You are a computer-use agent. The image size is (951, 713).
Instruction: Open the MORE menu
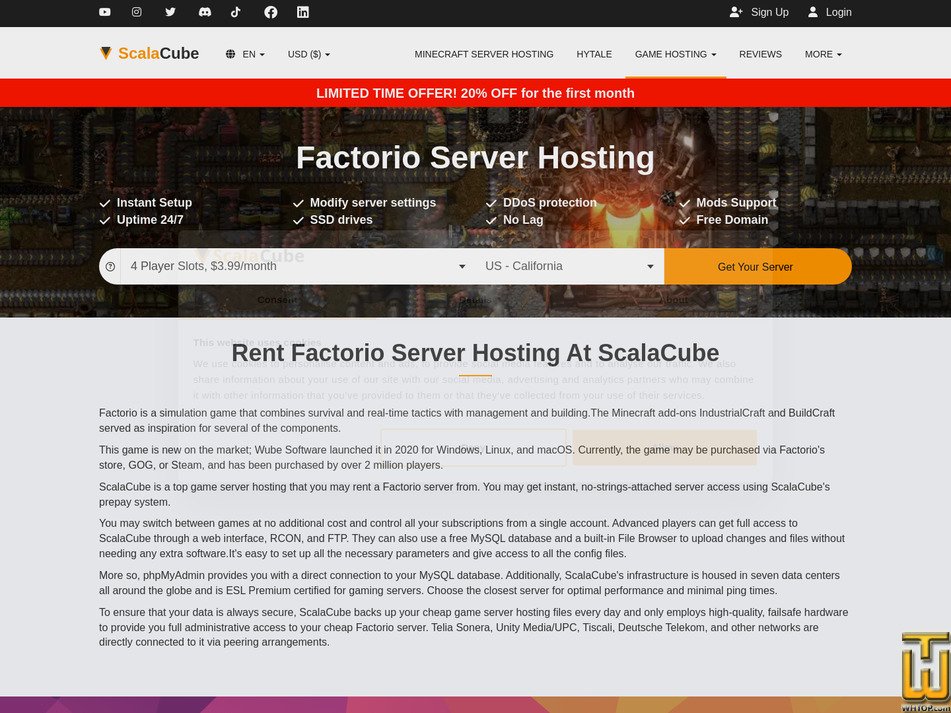[822, 54]
